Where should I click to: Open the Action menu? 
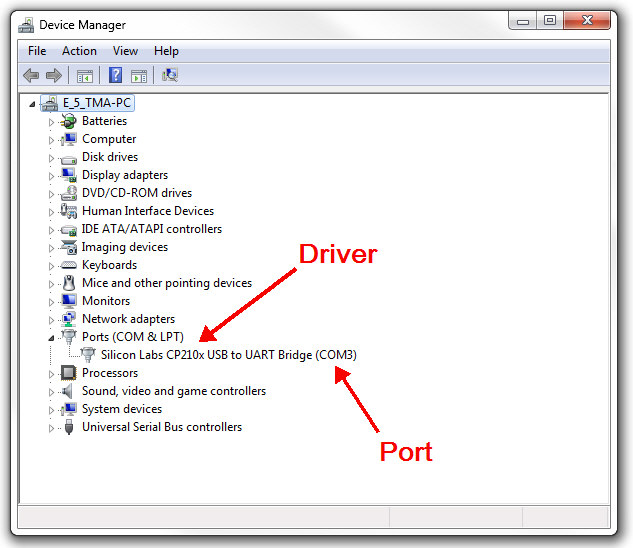80,51
